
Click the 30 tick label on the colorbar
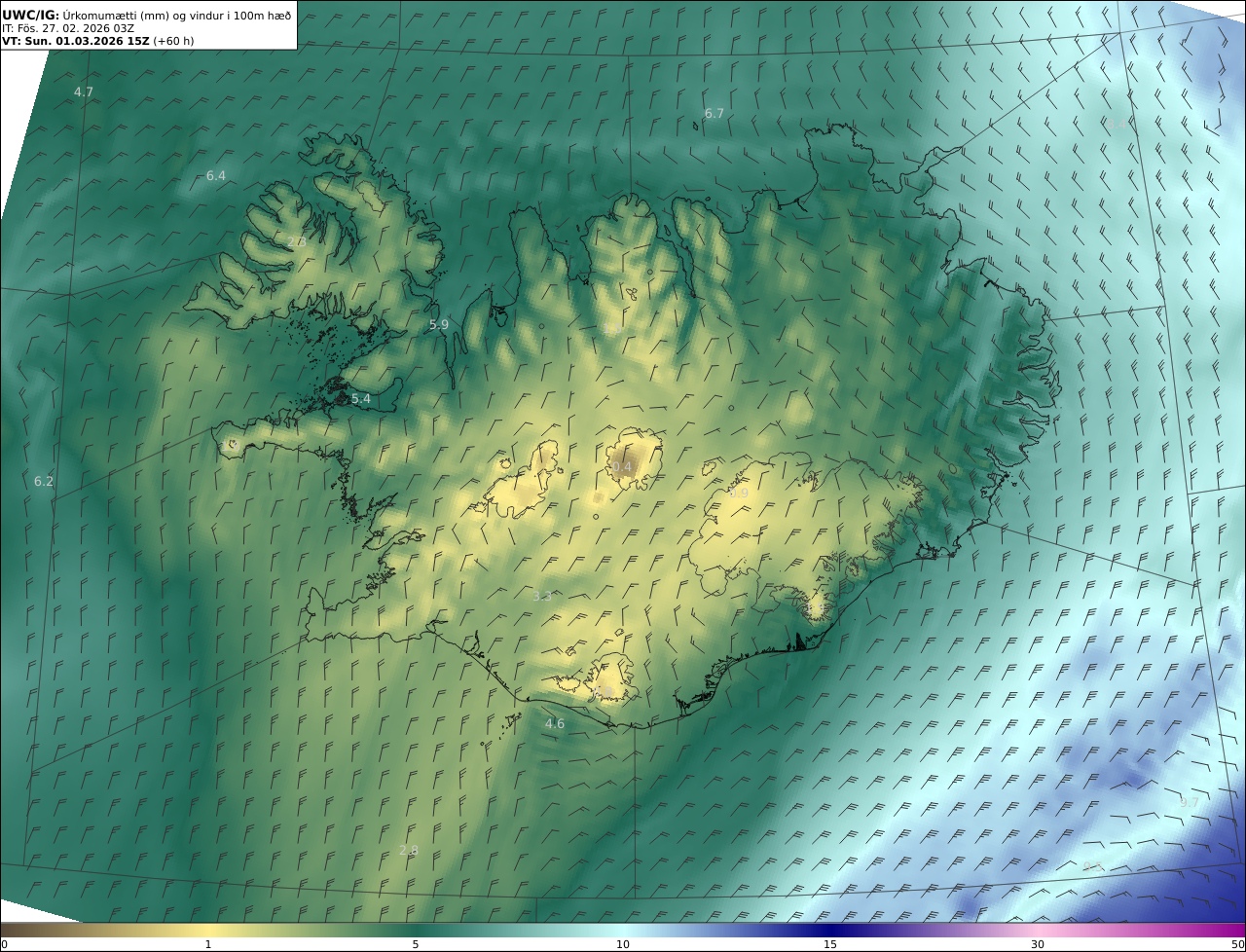click(1038, 944)
